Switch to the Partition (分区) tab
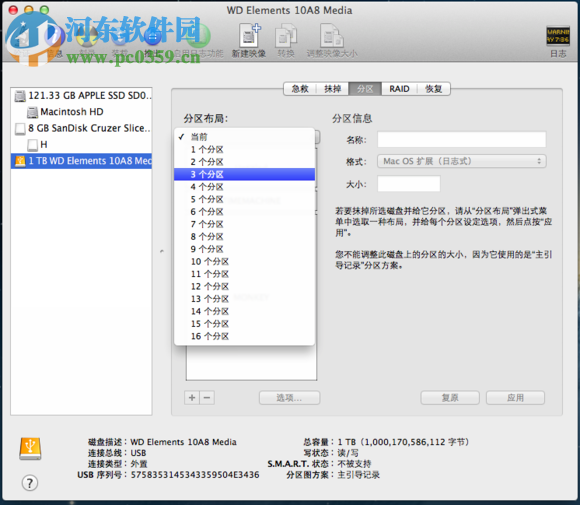Image resolution: width=580 pixels, height=505 pixels. point(365,89)
